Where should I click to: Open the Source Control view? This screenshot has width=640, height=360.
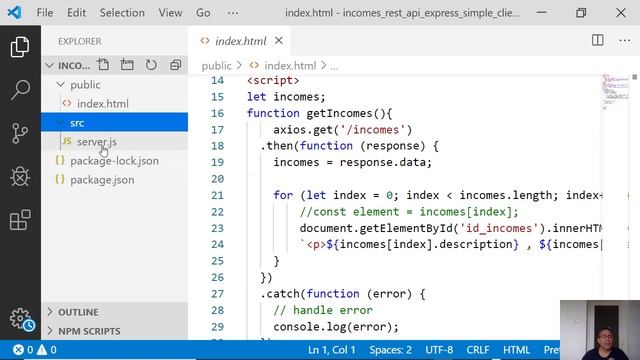(x=20, y=133)
